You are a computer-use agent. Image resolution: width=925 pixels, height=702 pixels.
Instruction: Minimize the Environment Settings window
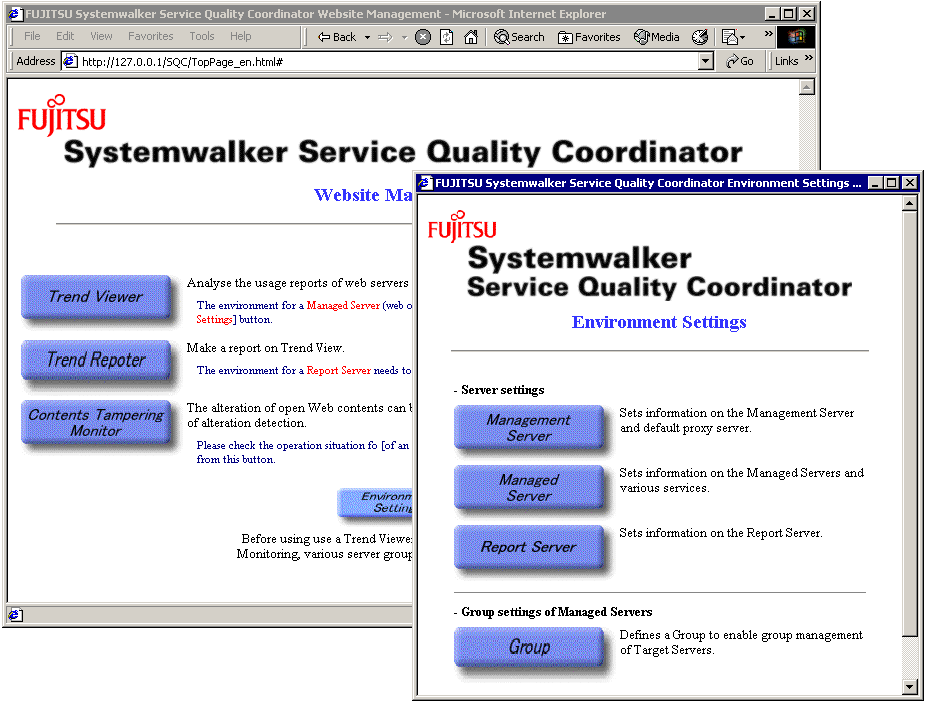click(875, 183)
